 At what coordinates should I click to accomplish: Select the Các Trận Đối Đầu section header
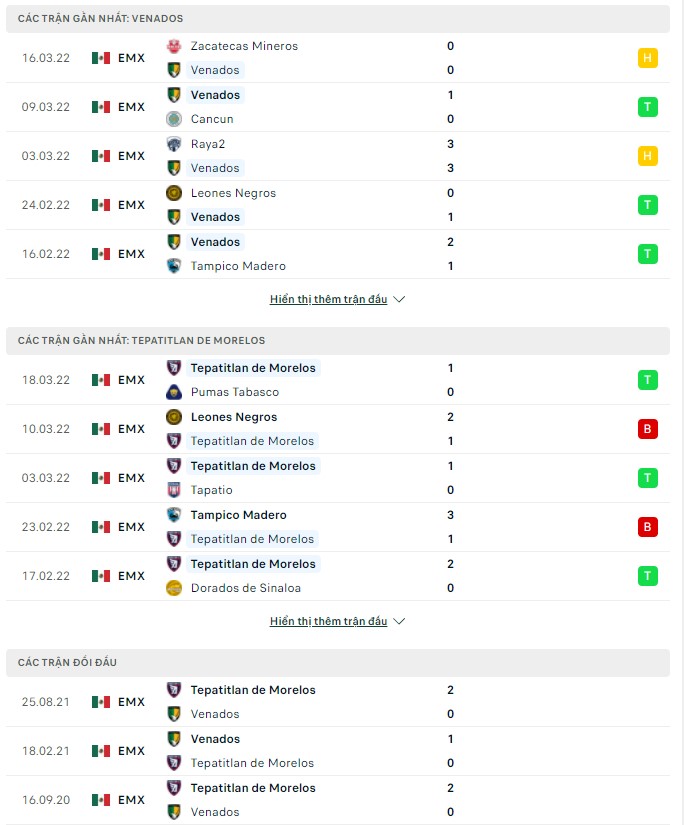coord(68,663)
